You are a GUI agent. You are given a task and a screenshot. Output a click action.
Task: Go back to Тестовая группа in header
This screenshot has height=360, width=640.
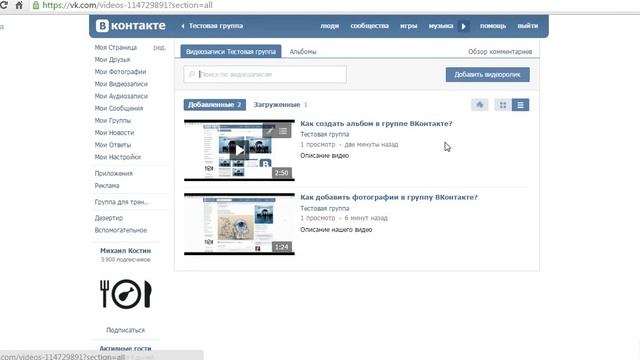pos(212,26)
